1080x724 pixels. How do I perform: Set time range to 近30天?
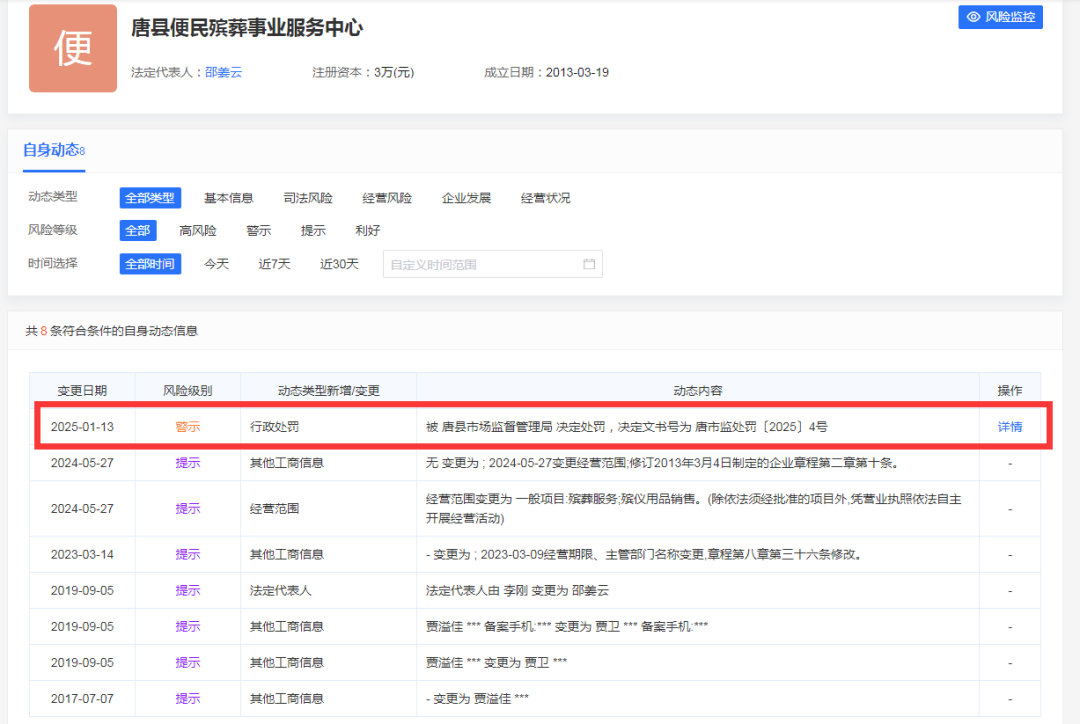point(339,264)
